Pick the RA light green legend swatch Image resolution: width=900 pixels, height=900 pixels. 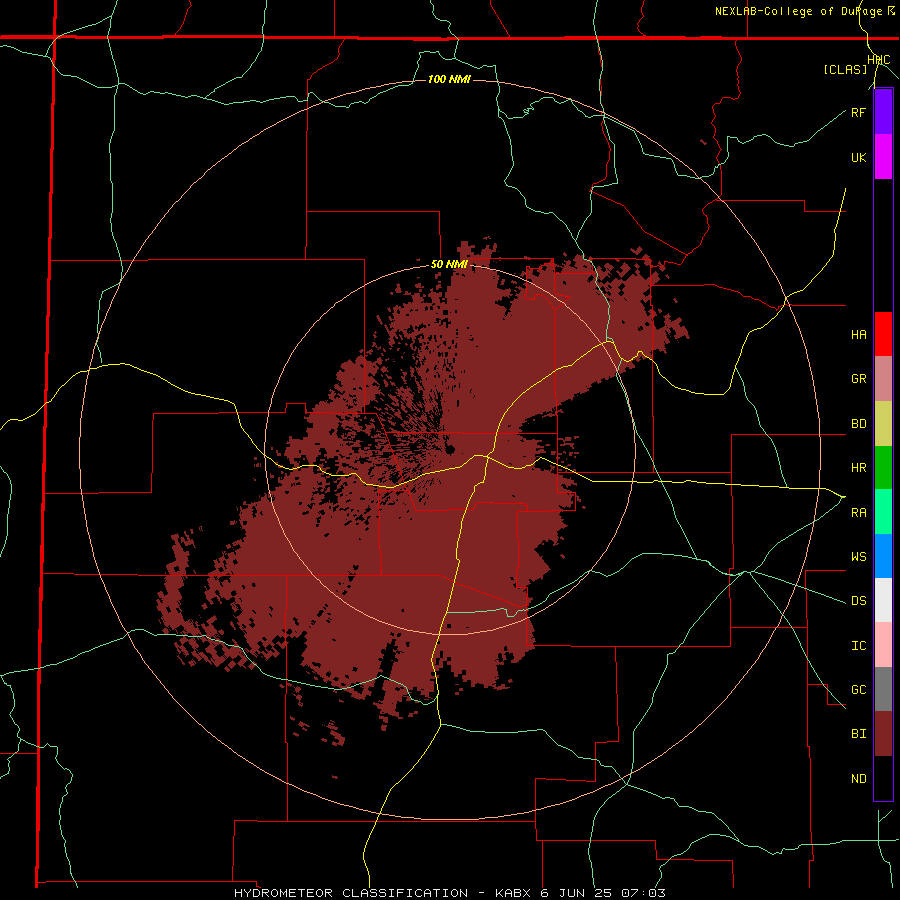pyautogui.click(x=883, y=512)
